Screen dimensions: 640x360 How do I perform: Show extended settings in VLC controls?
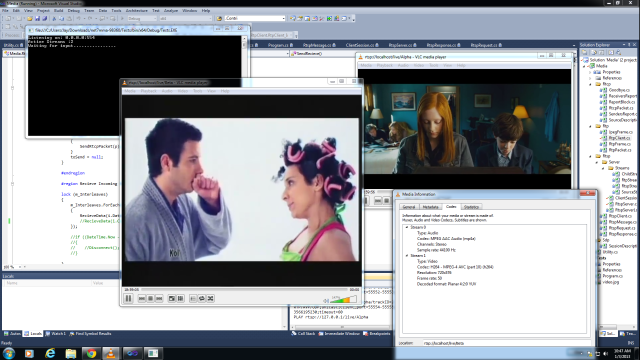(x=180, y=299)
